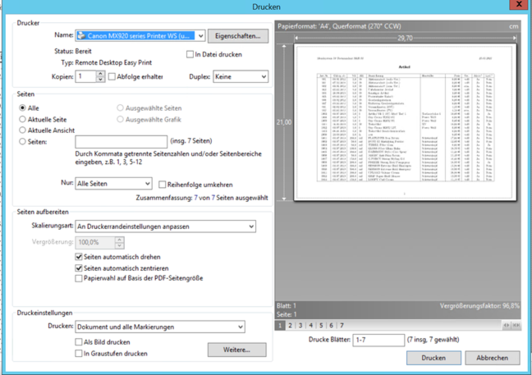
Task: Click the Eigenschaften button
Action: pyautogui.click(x=238, y=36)
